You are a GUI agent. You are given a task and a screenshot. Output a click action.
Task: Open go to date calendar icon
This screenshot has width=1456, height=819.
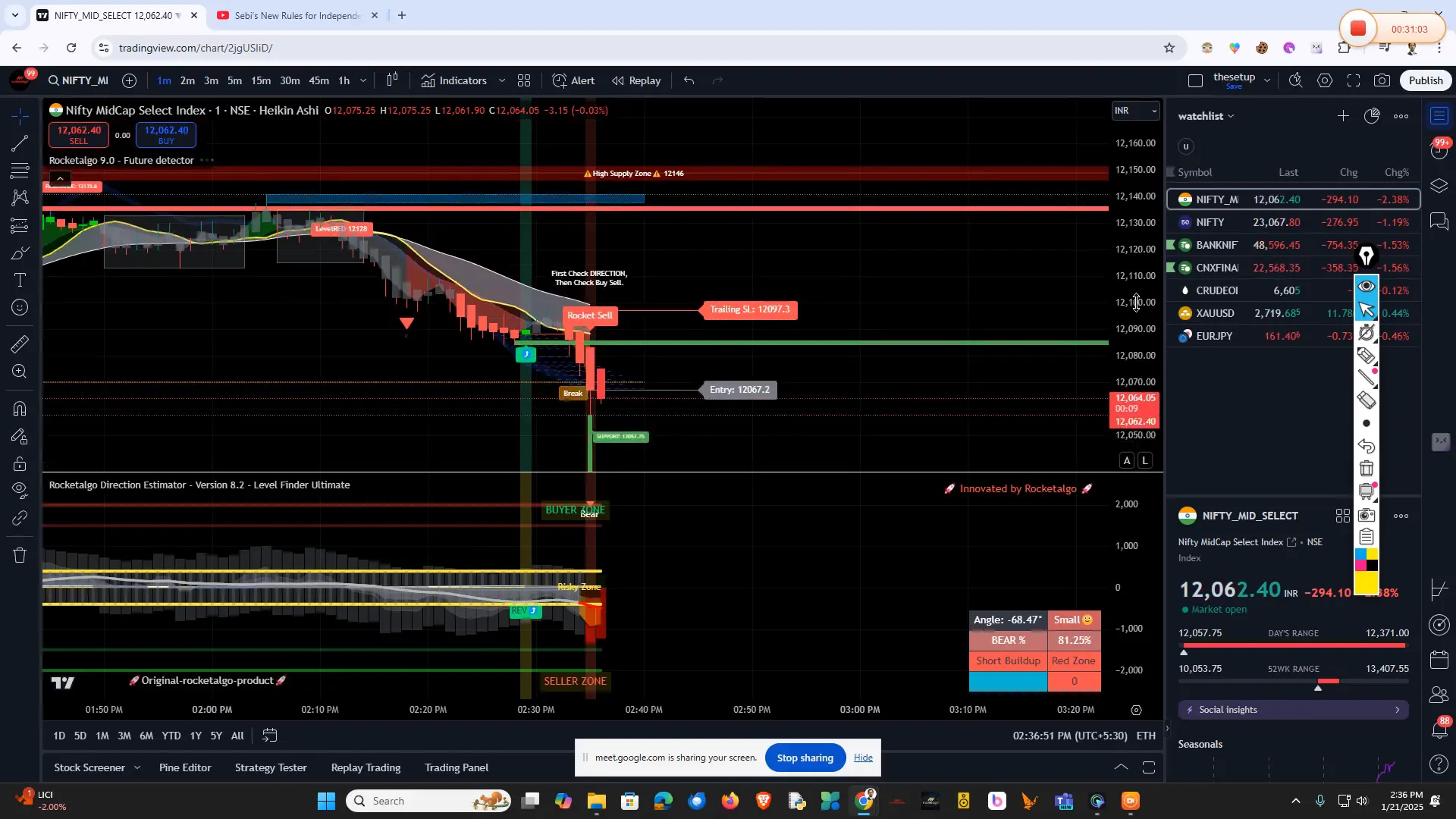point(270,736)
